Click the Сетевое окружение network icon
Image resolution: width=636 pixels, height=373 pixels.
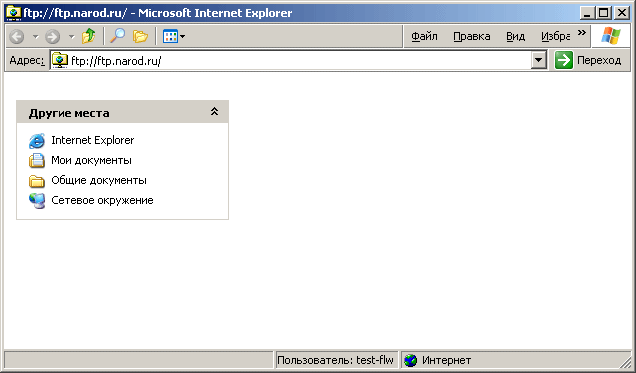[37, 201]
